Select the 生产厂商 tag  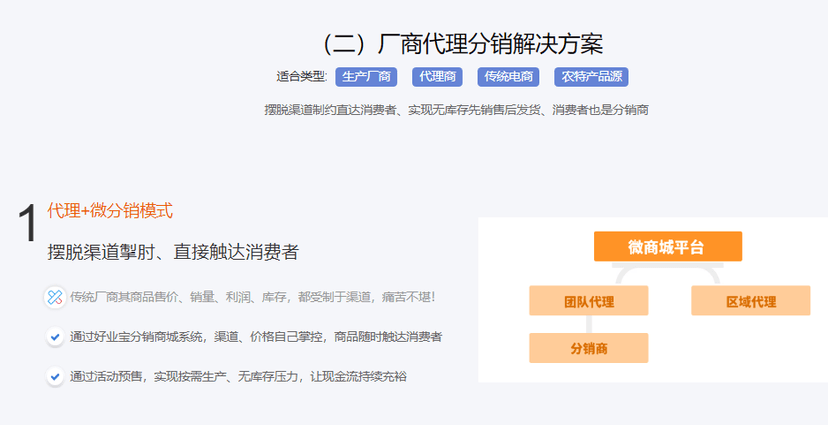pos(367,76)
